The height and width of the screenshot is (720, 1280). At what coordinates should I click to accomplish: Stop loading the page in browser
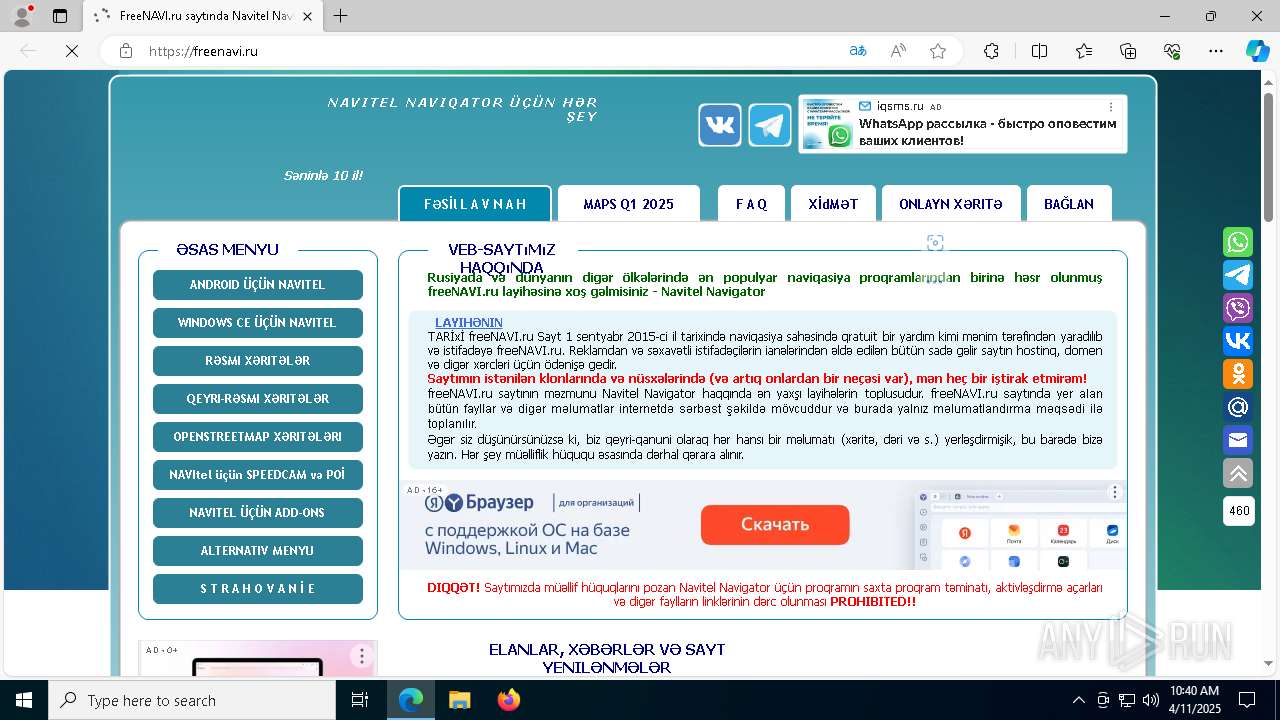pyautogui.click(x=72, y=51)
